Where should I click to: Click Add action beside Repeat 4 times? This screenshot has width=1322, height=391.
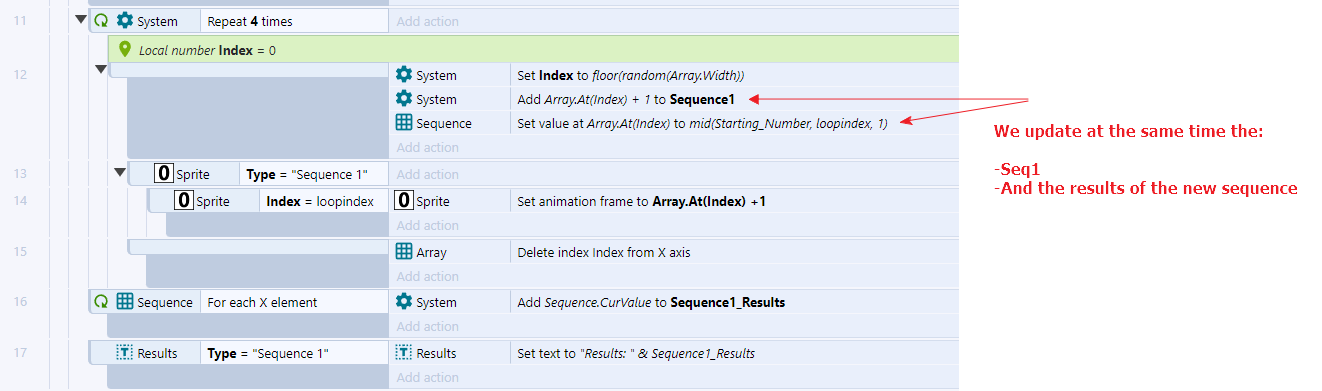[x=427, y=21]
